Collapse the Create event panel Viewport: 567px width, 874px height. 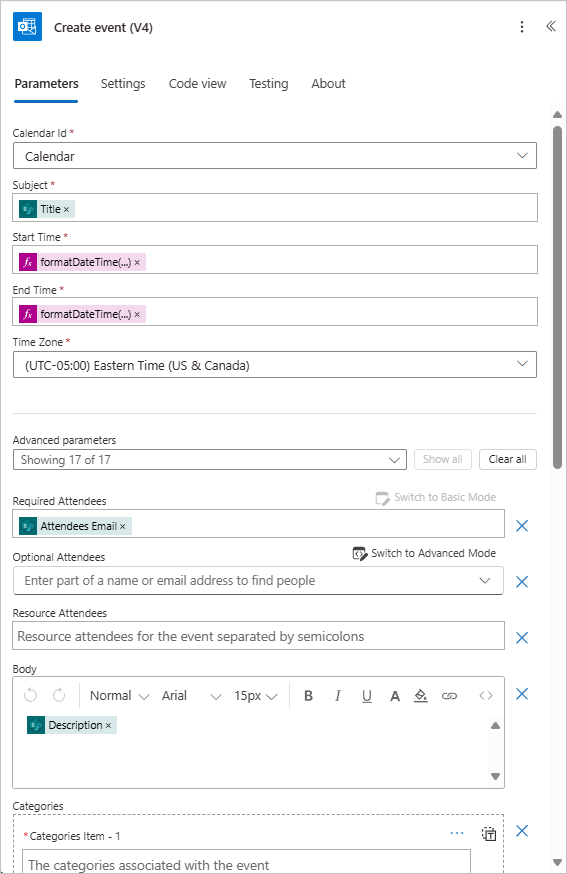[551, 26]
